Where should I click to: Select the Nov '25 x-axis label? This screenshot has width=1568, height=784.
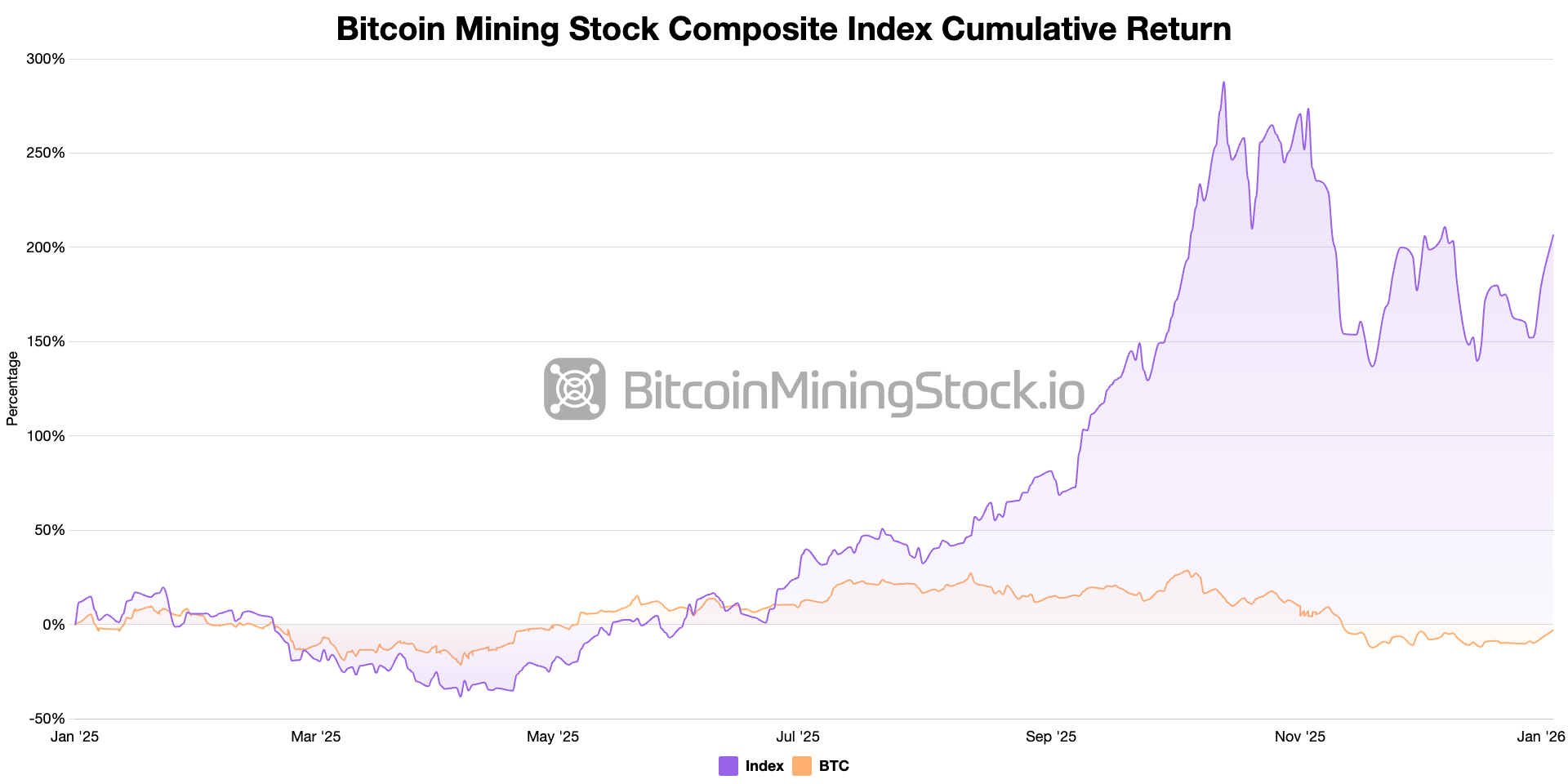[1300, 737]
